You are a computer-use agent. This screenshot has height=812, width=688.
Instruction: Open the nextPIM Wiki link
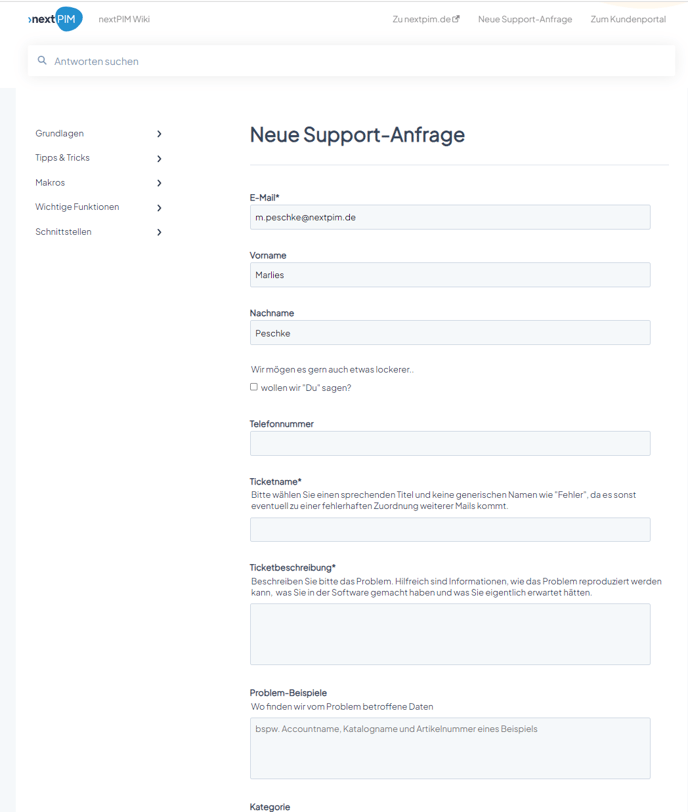[x=124, y=19]
